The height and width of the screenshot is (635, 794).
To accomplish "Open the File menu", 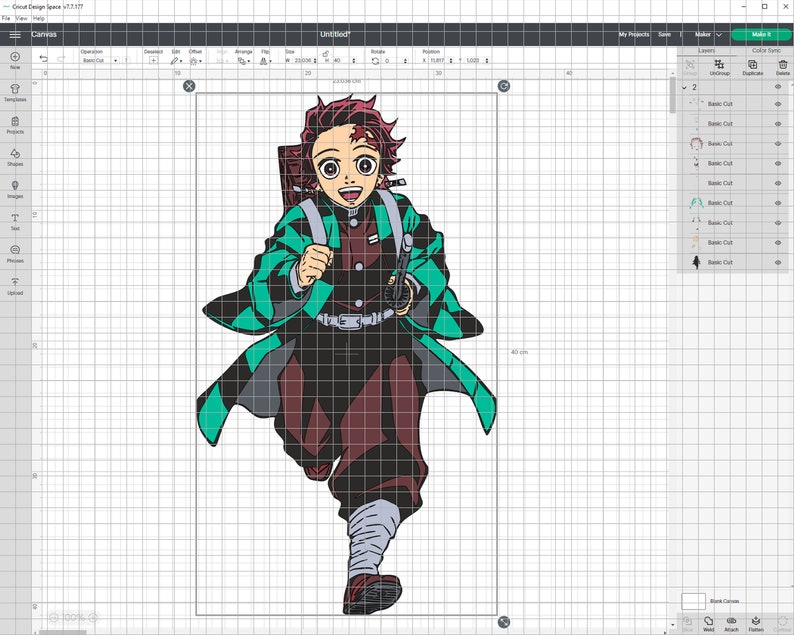I will coord(6,18).
